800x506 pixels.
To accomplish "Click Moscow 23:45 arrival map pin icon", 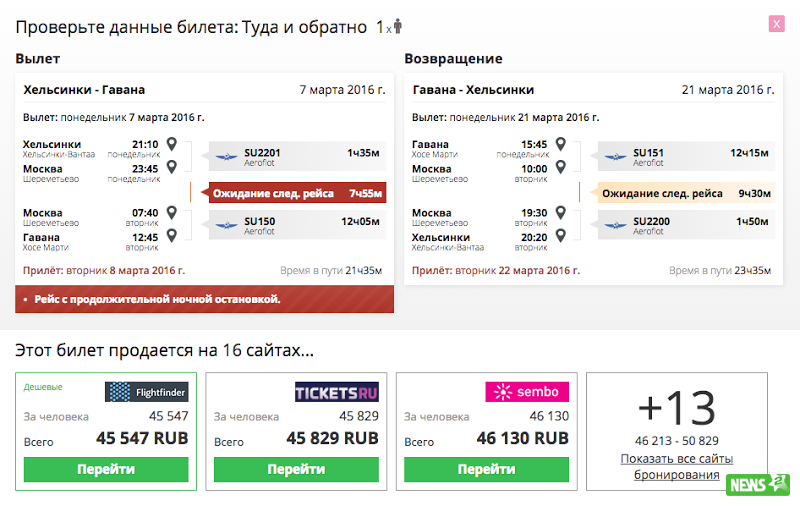I will (x=172, y=167).
